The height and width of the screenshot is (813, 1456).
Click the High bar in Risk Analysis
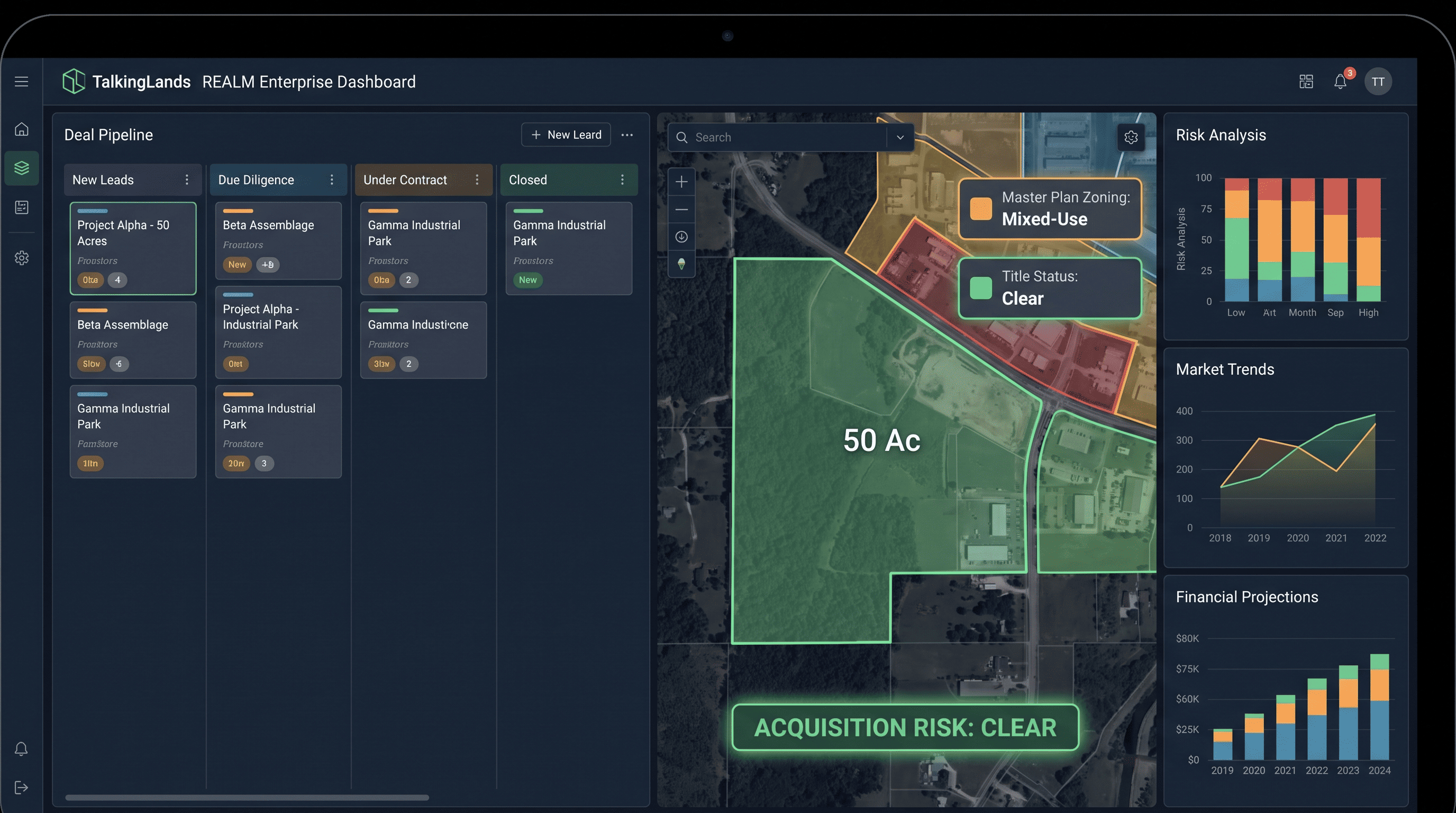point(1368,240)
